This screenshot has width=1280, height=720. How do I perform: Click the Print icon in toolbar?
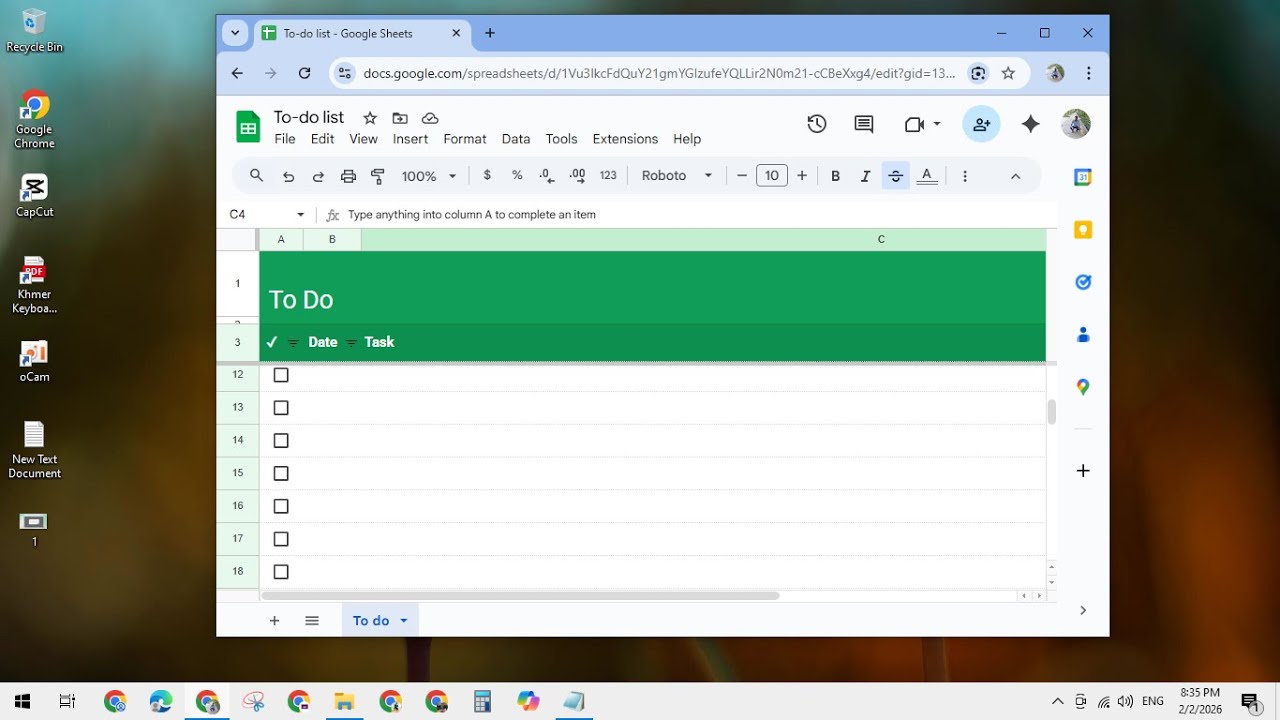[x=348, y=176]
